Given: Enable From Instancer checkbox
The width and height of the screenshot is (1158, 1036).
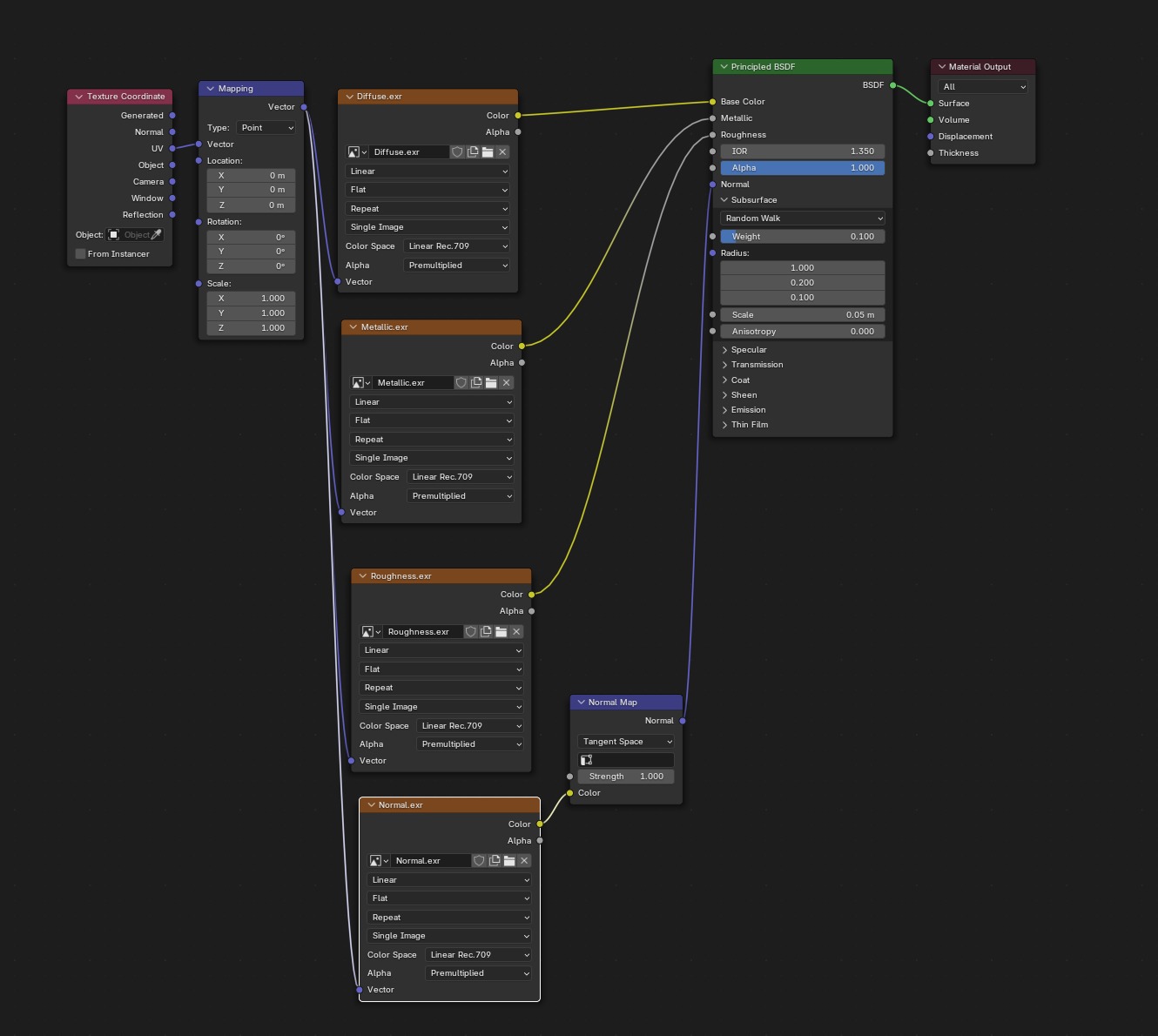Looking at the screenshot, I should [x=81, y=254].
